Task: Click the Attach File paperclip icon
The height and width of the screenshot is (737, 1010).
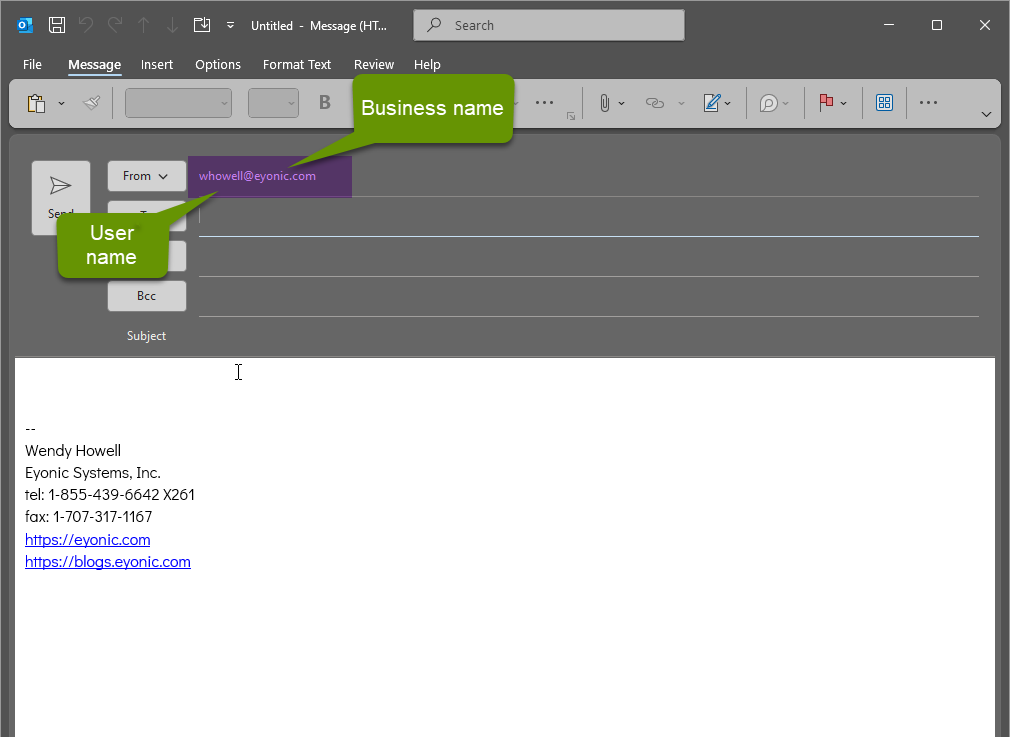Action: pyautogui.click(x=606, y=103)
